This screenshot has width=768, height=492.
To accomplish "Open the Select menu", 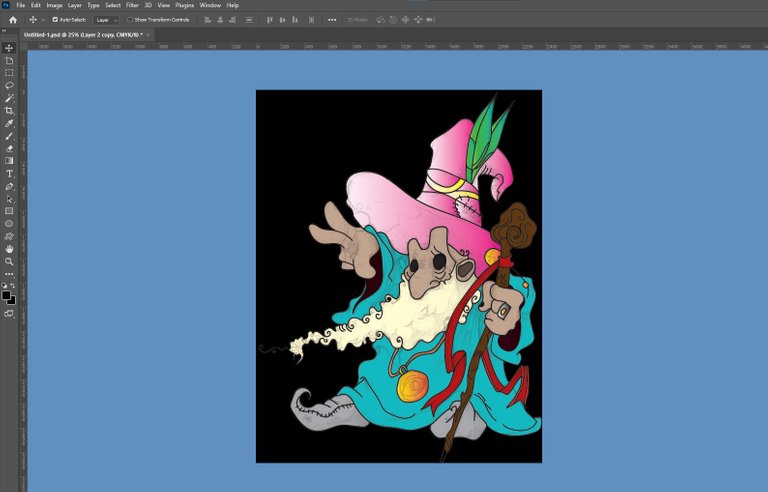I will [x=113, y=5].
